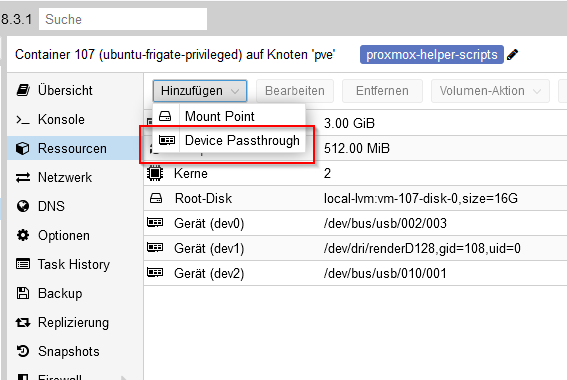Click the Replizierung retweet icon
Screen dimensions: 567x380
[x=23, y=322]
